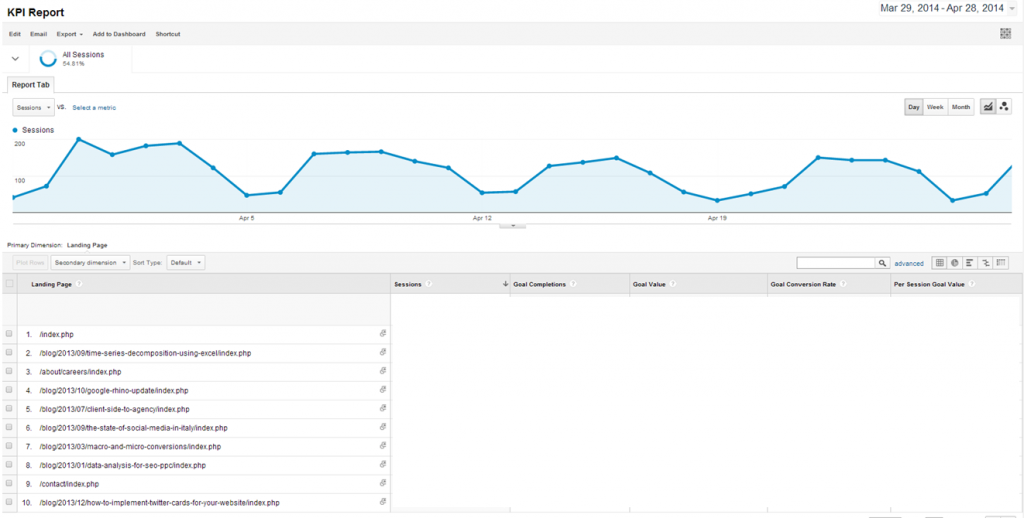The height and width of the screenshot is (518, 1024).
Task: Set graph interval to Month
Action: pos(961,107)
